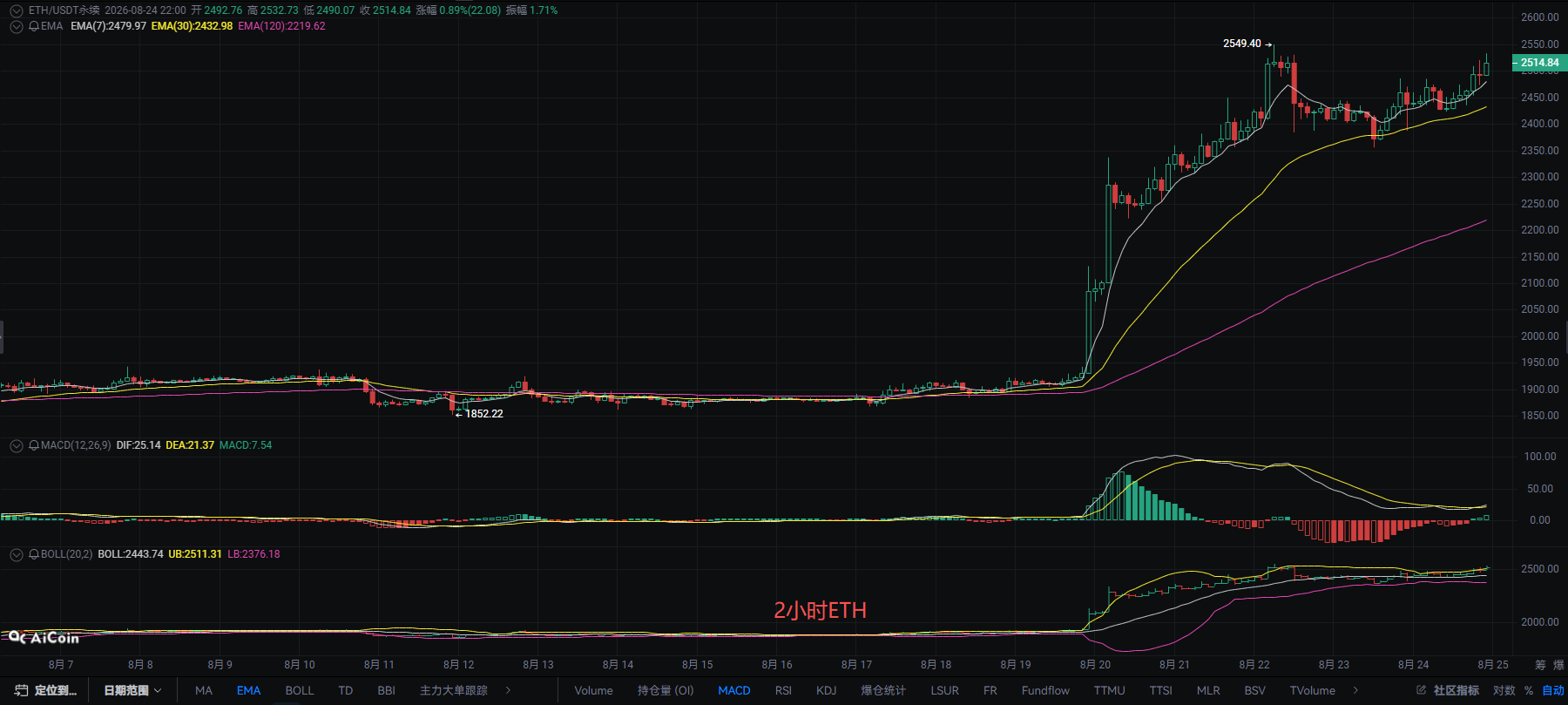Screen dimensions: 1568x705
Task: Switch price axis to 对数 log scale
Action: click(1504, 690)
